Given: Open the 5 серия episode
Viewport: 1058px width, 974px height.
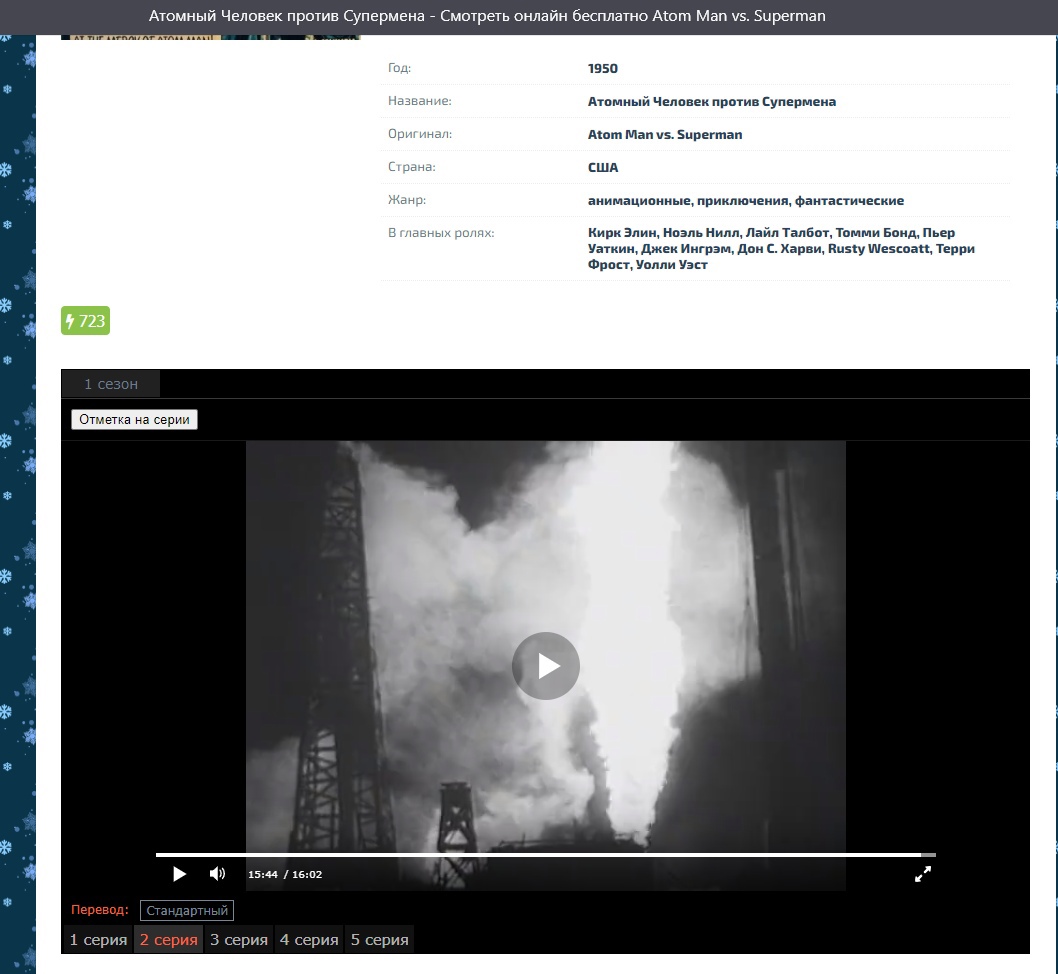Looking at the screenshot, I should click(379, 940).
